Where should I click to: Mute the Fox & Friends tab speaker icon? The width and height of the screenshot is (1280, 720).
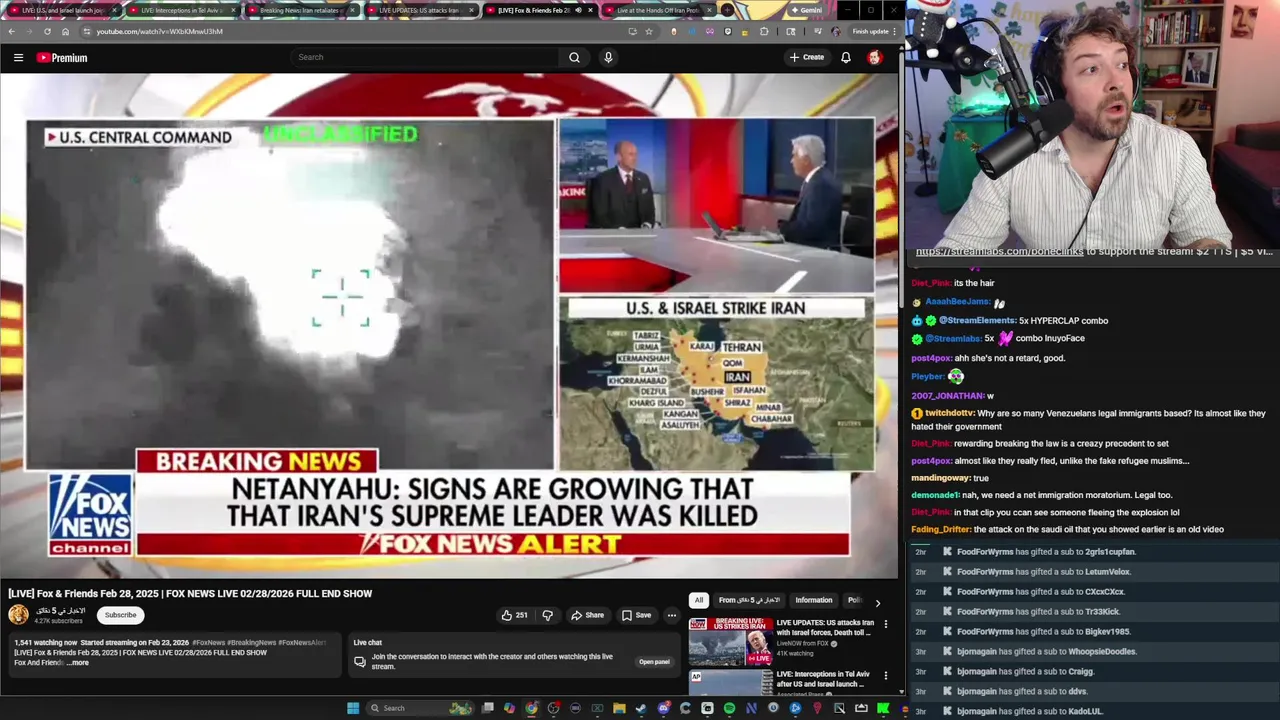tap(578, 10)
